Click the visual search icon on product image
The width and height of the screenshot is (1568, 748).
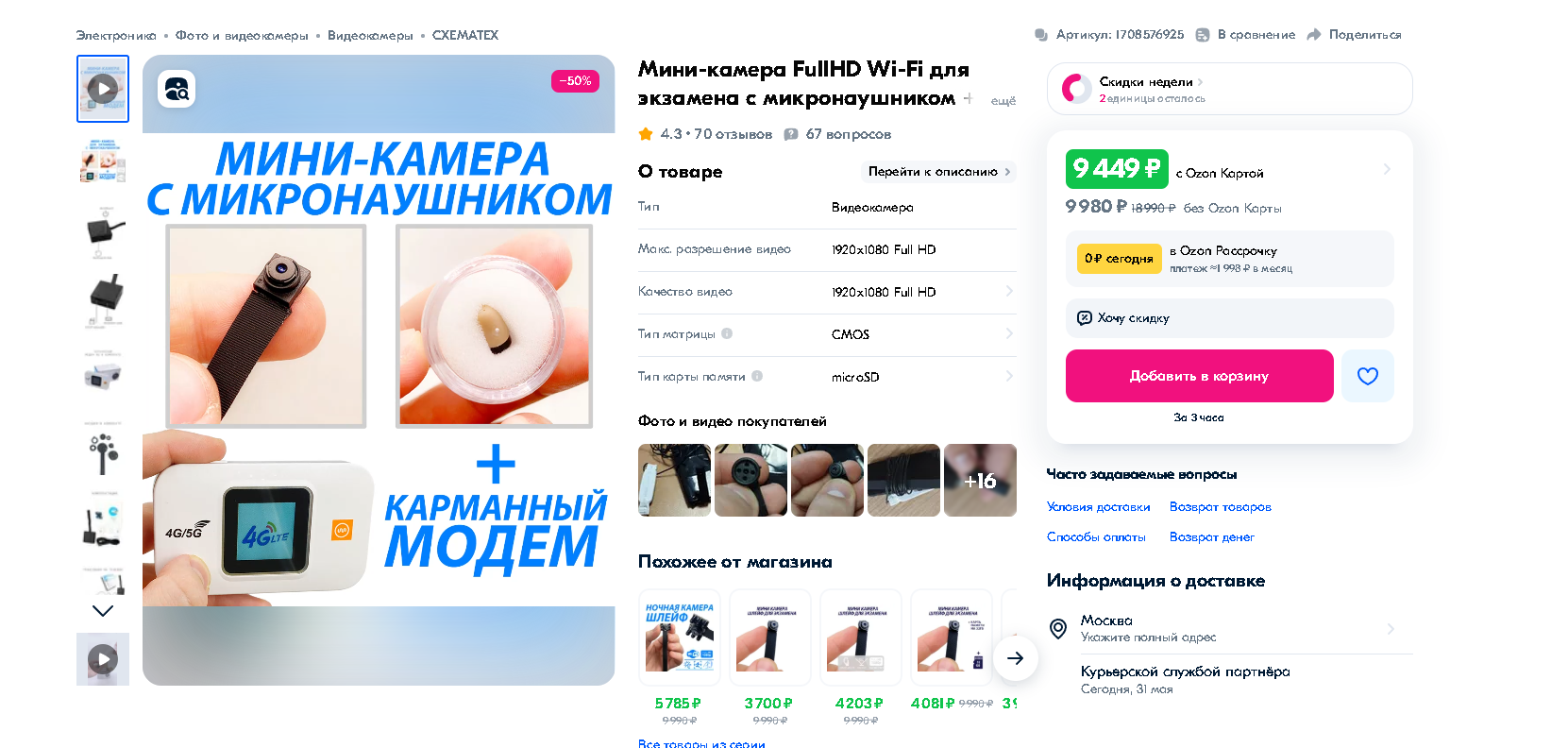tap(177, 89)
